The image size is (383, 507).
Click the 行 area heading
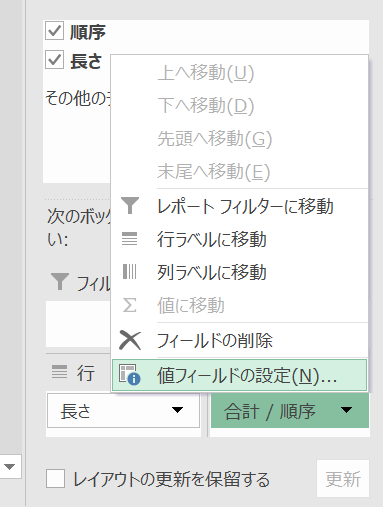(x=86, y=372)
